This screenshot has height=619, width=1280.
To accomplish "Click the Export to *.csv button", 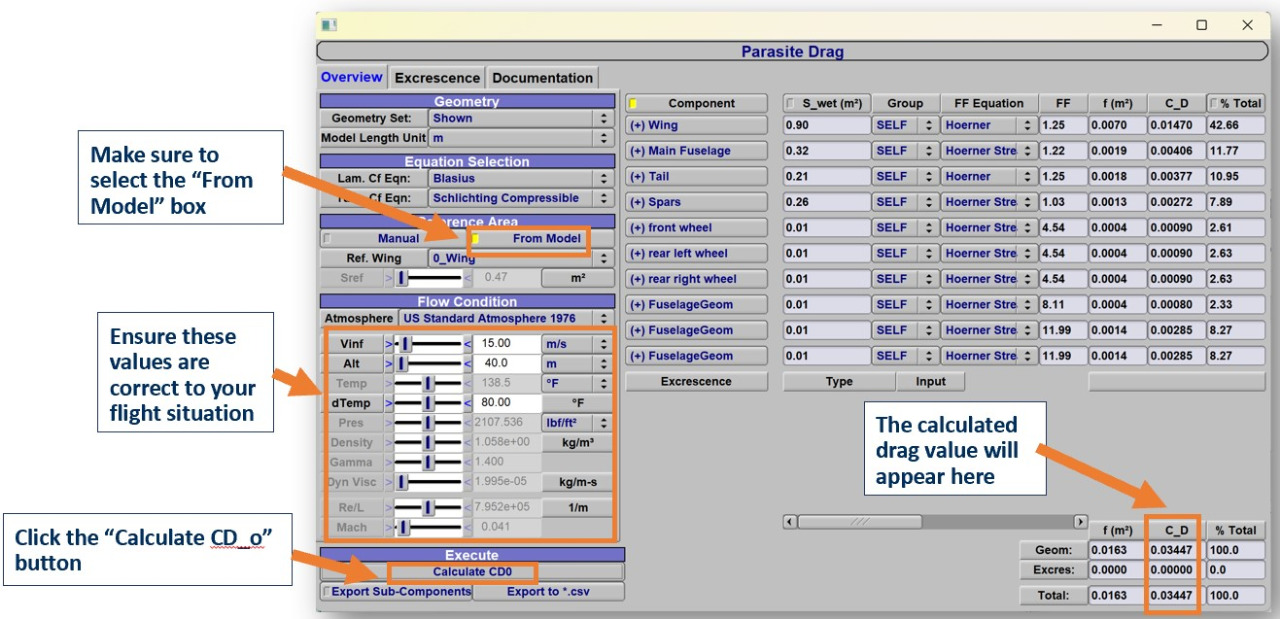I will 548,591.
